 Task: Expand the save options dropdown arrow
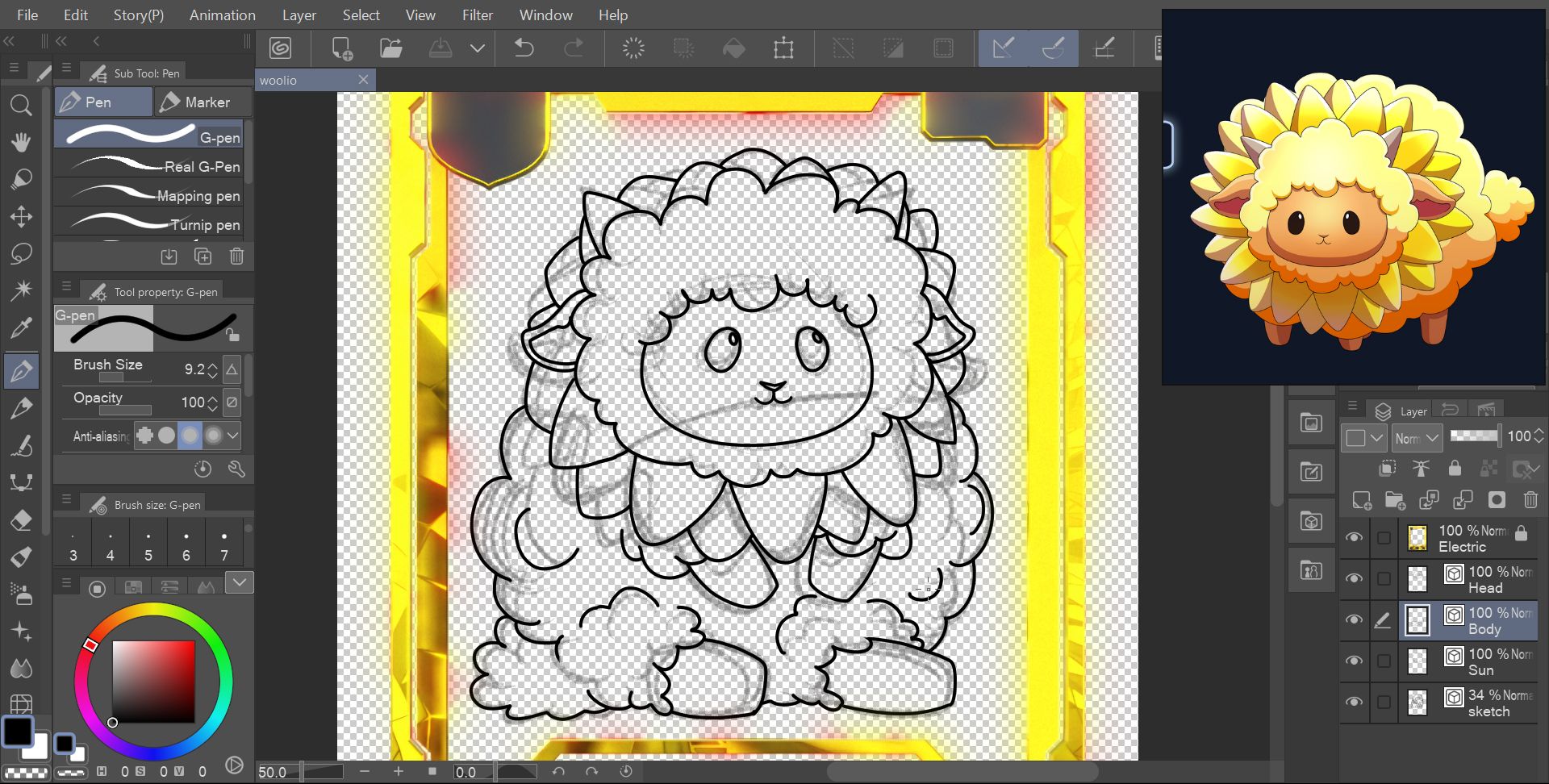[x=478, y=48]
